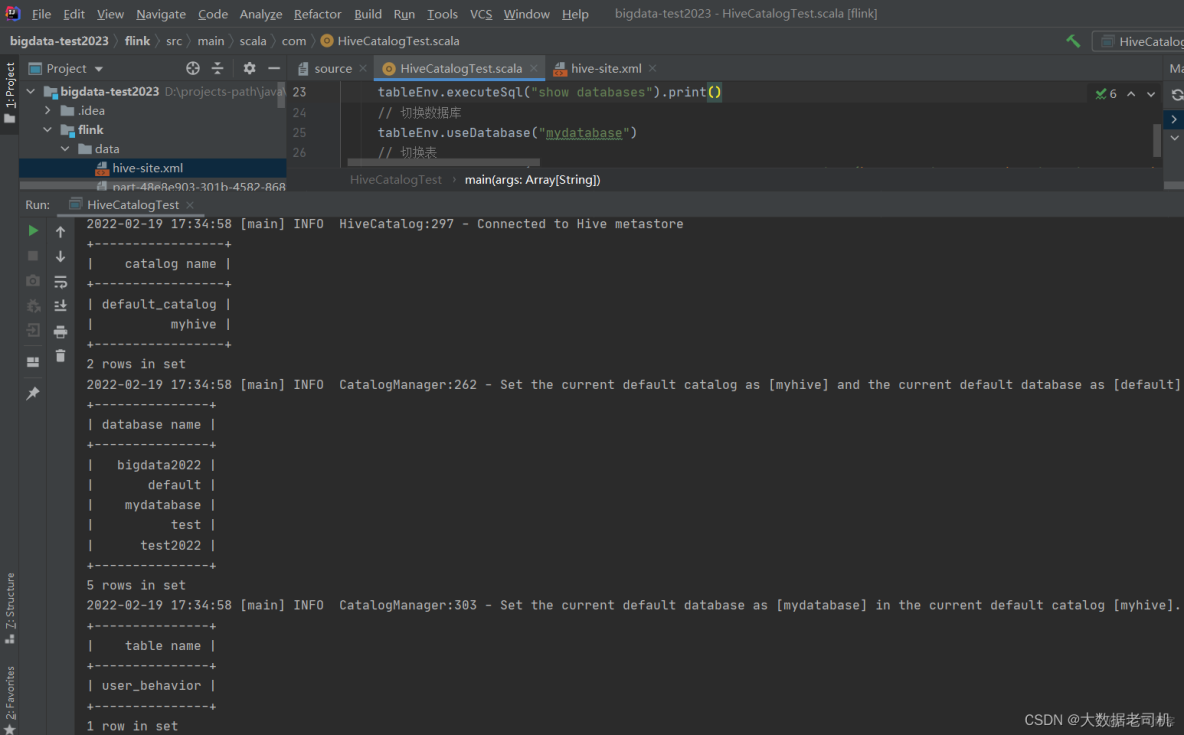Open the Build menu
Image resolution: width=1184 pixels, height=735 pixels.
[x=368, y=14]
